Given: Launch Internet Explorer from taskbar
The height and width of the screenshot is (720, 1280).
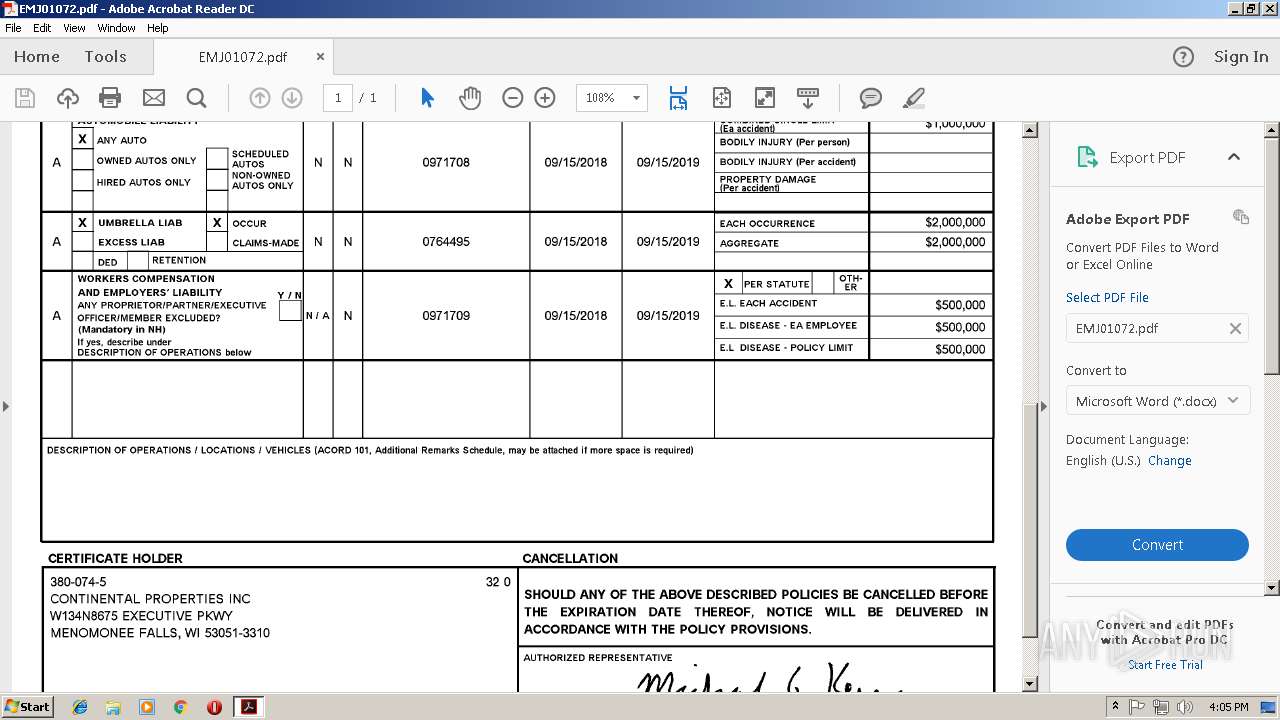Looking at the screenshot, I should pyautogui.click(x=80, y=707).
